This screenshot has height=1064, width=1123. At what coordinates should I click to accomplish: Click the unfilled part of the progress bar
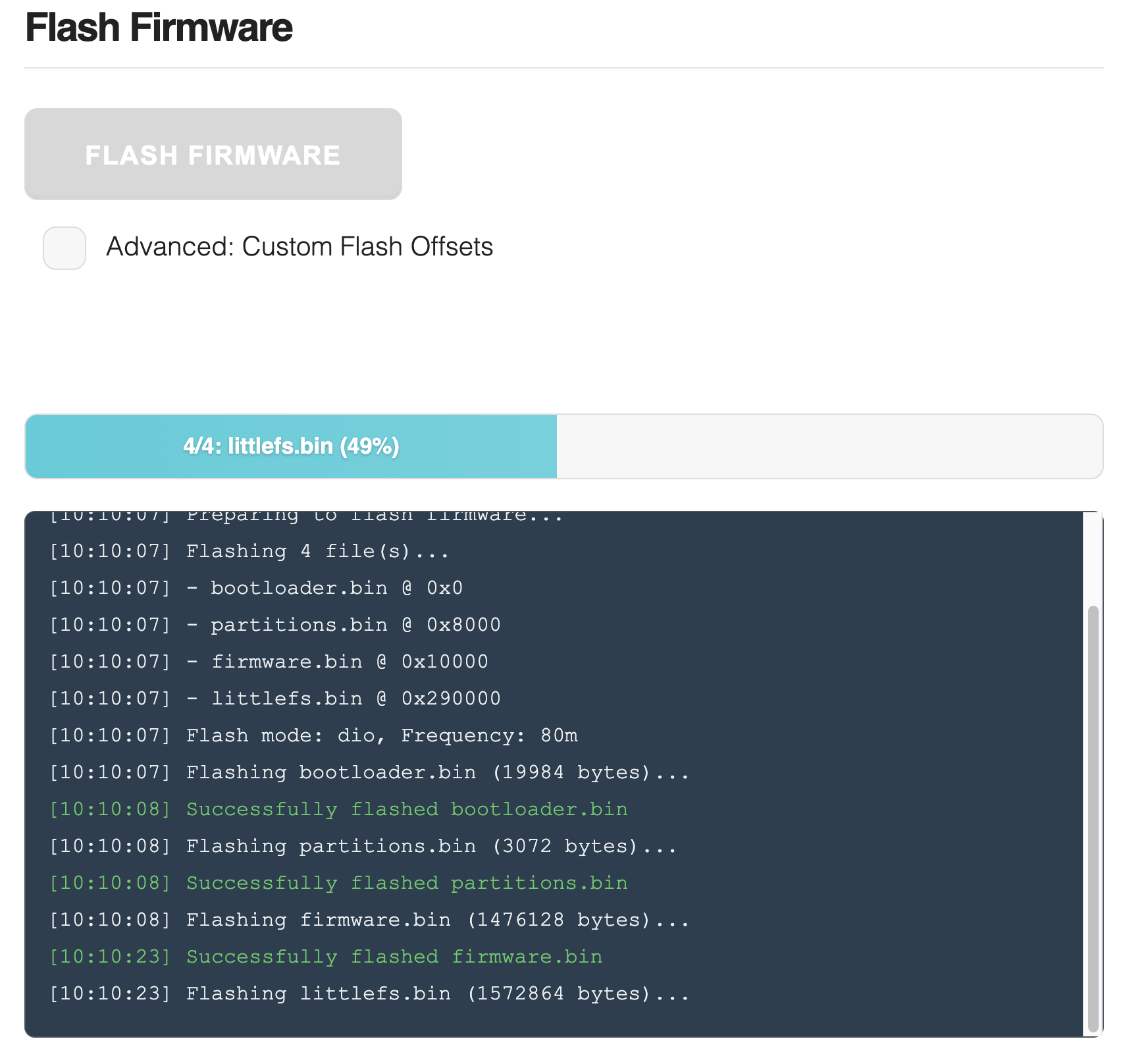pyautogui.click(x=828, y=446)
